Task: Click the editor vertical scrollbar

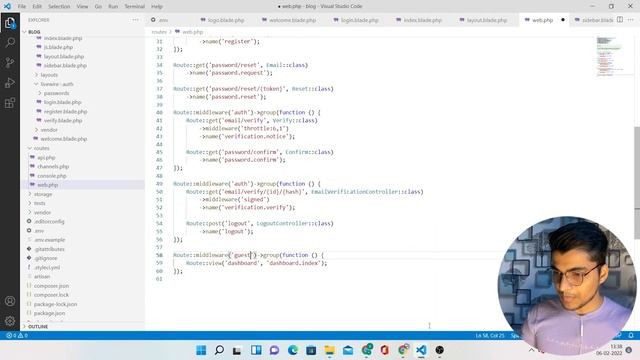Action: tap(637, 183)
